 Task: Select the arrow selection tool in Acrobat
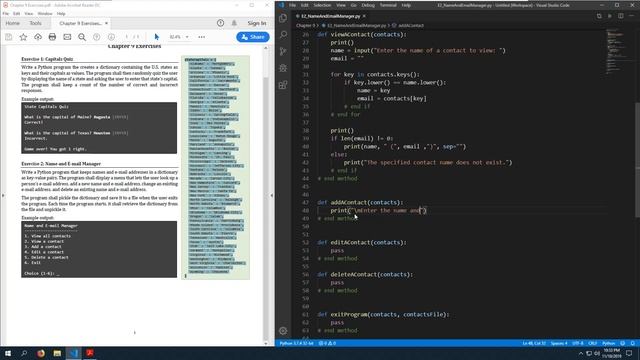pos(157,37)
